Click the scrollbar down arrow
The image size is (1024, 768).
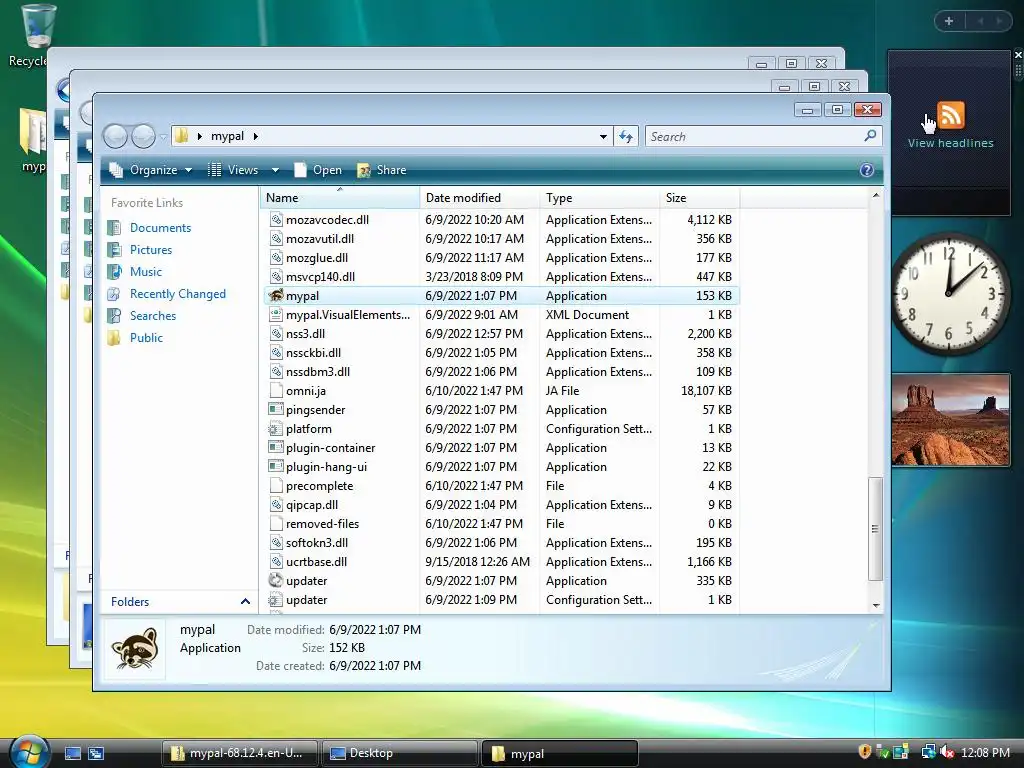click(876, 606)
